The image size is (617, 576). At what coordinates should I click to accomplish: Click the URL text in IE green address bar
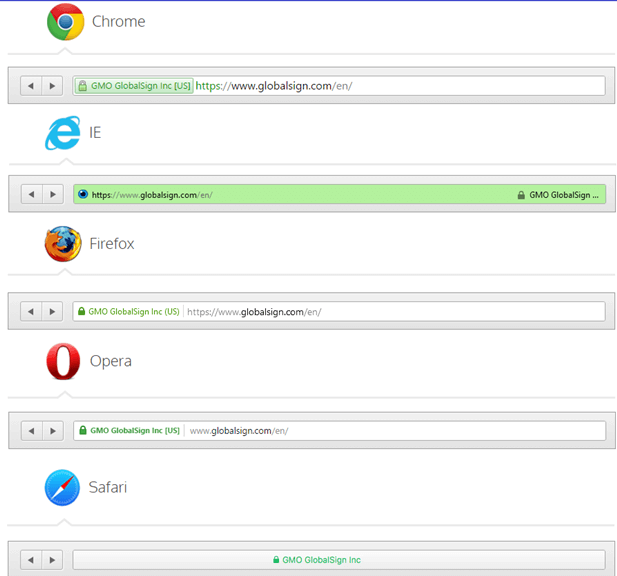(x=152, y=195)
